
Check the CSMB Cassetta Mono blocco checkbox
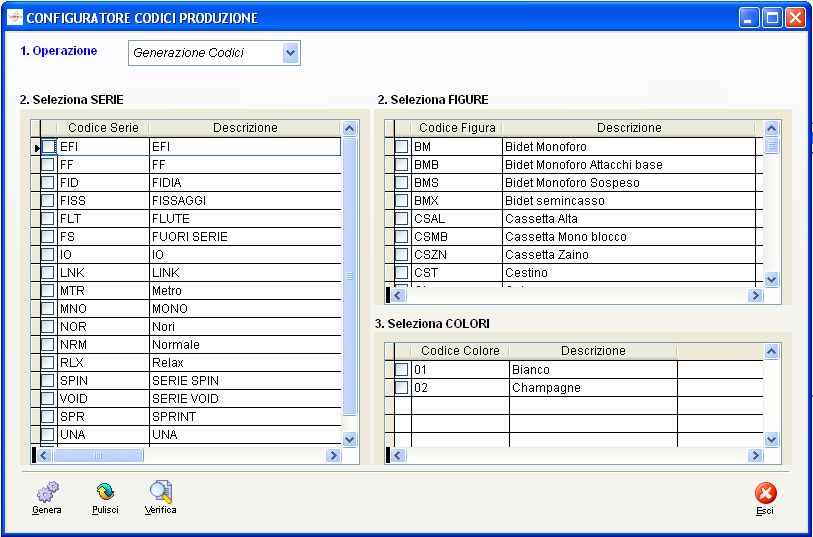point(402,237)
